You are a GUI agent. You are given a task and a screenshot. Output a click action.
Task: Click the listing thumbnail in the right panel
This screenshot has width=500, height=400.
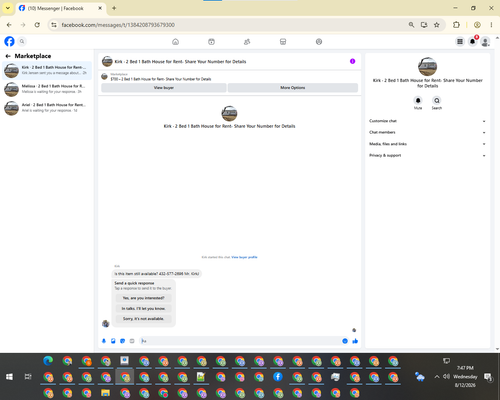tap(427, 66)
